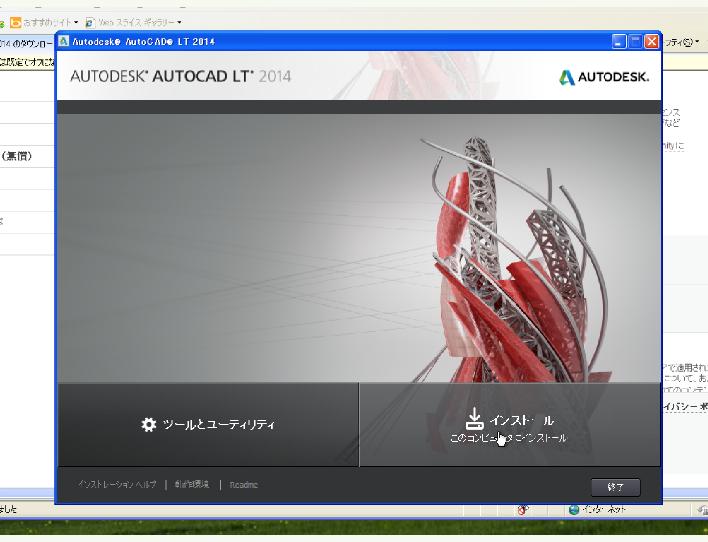
Task: Close the AutoCAD LT 2014 installer window
Action: tap(652, 42)
